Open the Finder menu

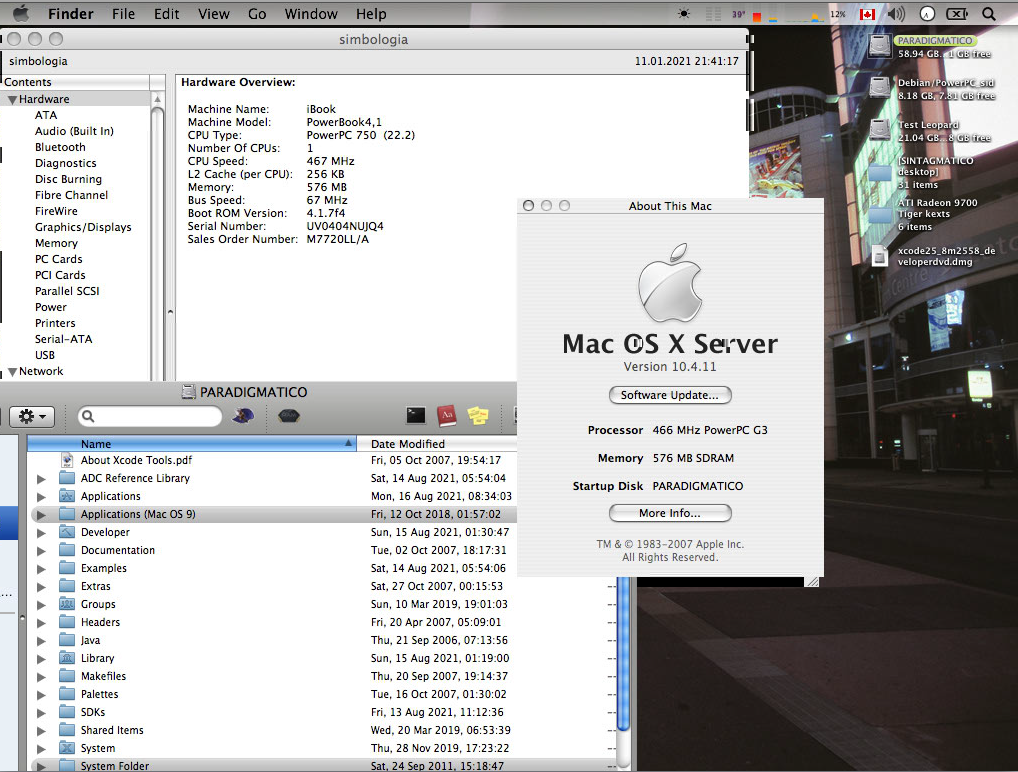coord(71,14)
